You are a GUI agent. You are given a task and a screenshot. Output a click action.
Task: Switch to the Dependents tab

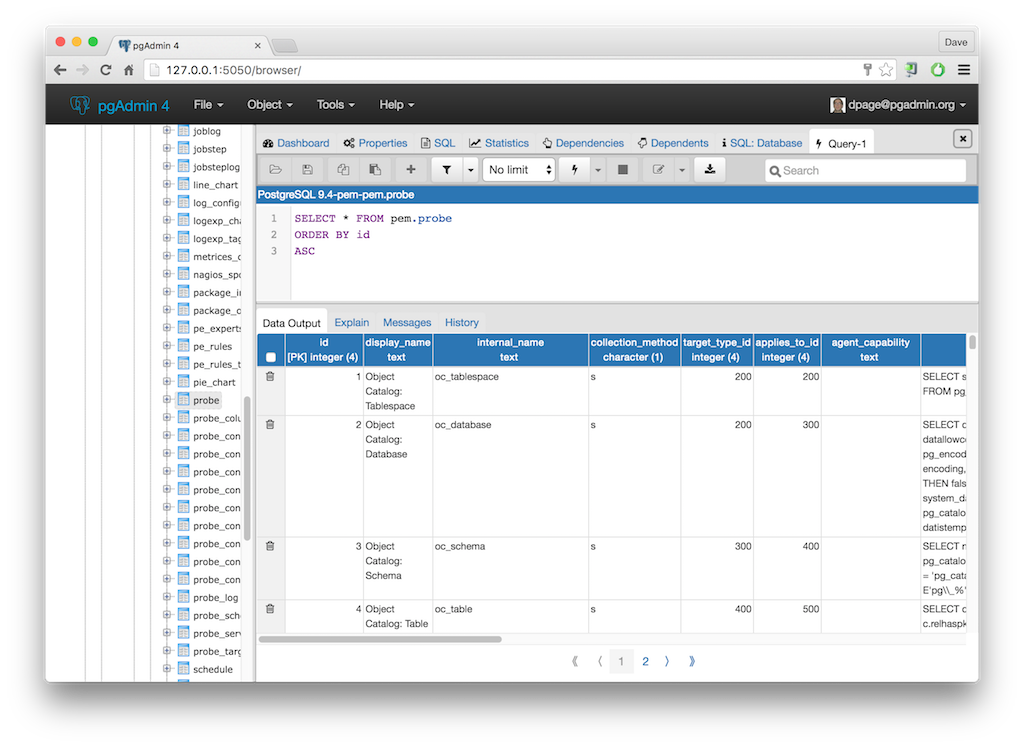(673, 143)
